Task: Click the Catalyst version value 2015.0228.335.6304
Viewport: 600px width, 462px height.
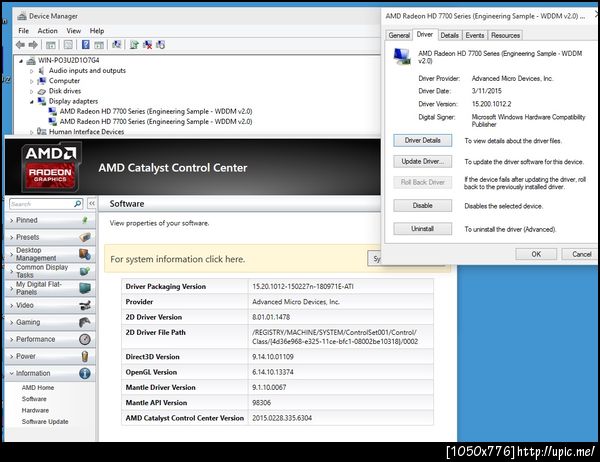Action: click(x=282, y=418)
